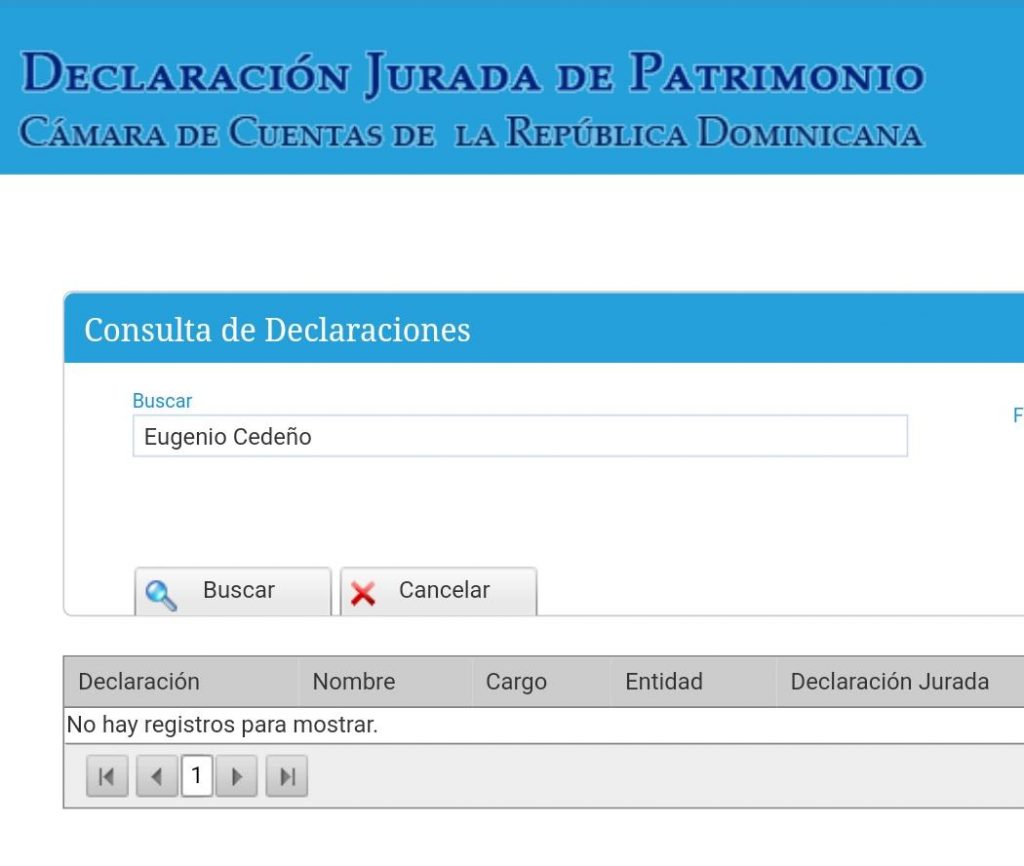The height and width of the screenshot is (866, 1024).
Task: Click the red X icon on Cancelar
Action: 363,593
